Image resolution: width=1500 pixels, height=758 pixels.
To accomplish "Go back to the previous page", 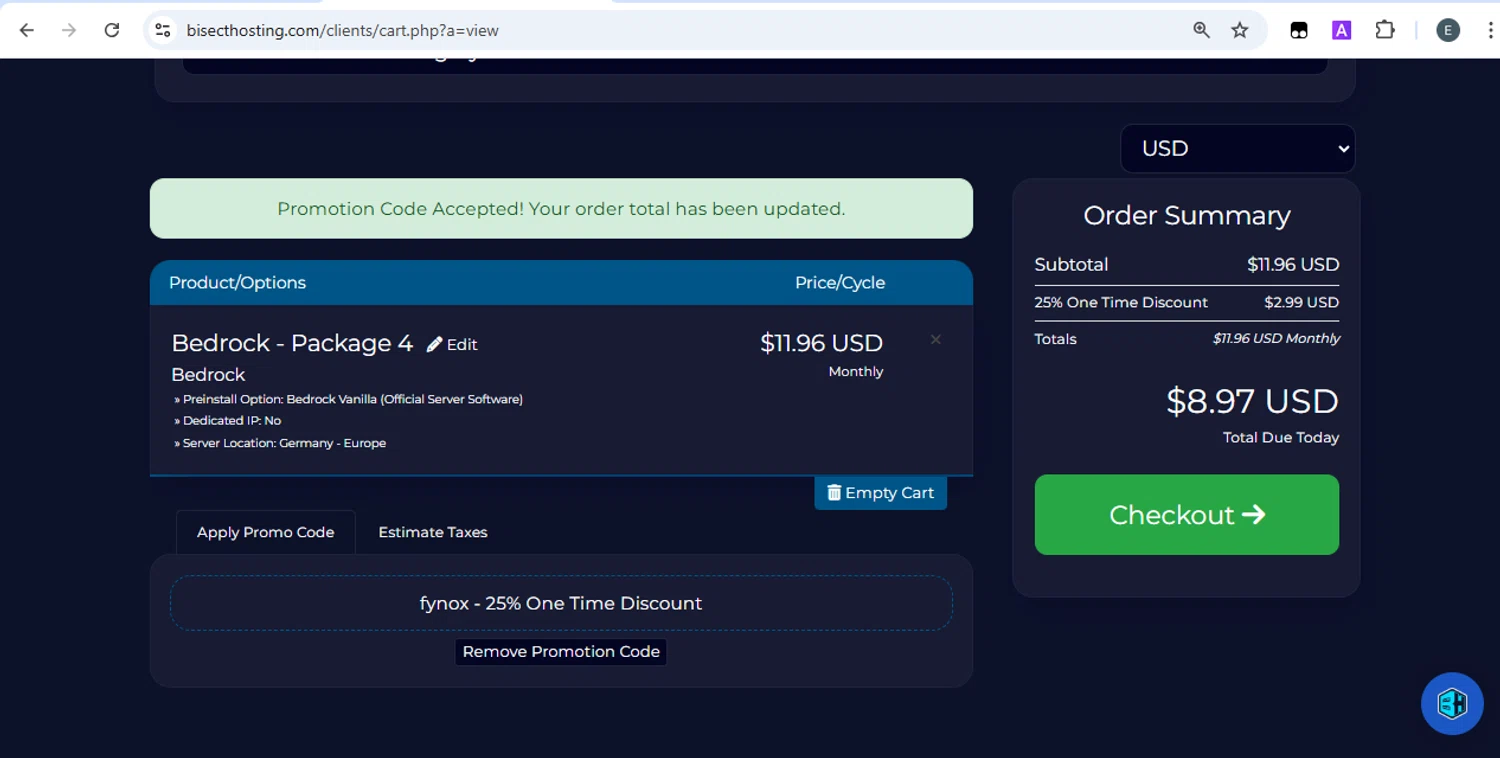I will point(27,30).
